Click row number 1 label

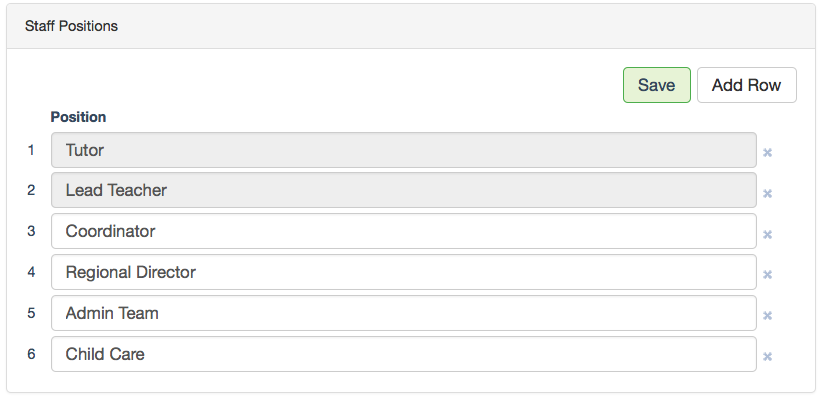[x=31, y=150]
